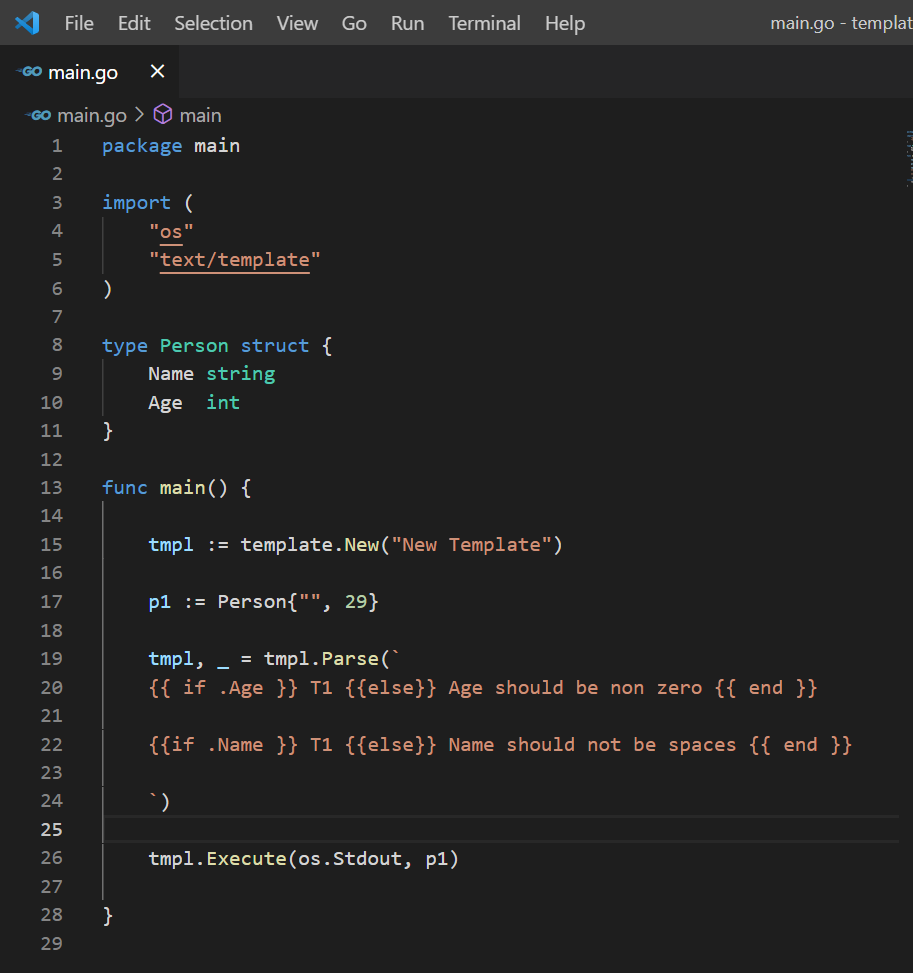The height and width of the screenshot is (973, 913).
Task: Open the View menu
Action: pyautogui.click(x=296, y=23)
